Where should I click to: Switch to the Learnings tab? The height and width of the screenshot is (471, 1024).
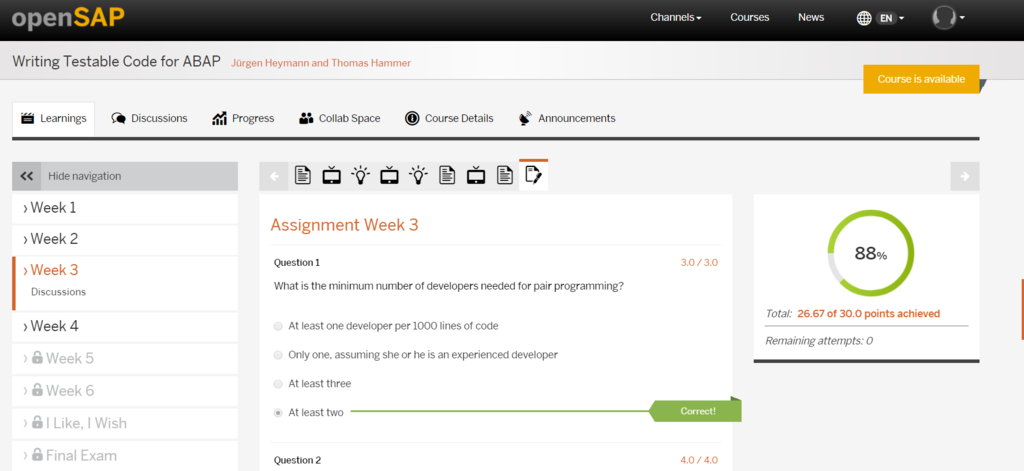(54, 119)
